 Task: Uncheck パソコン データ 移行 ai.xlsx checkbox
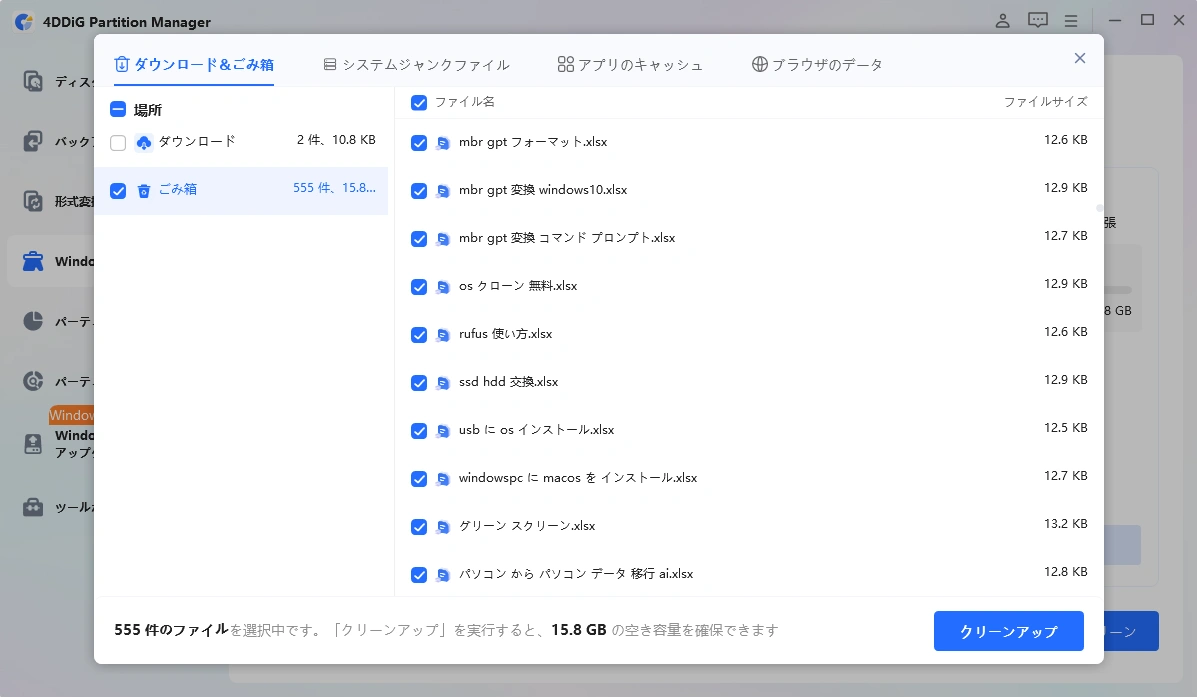[418, 575]
